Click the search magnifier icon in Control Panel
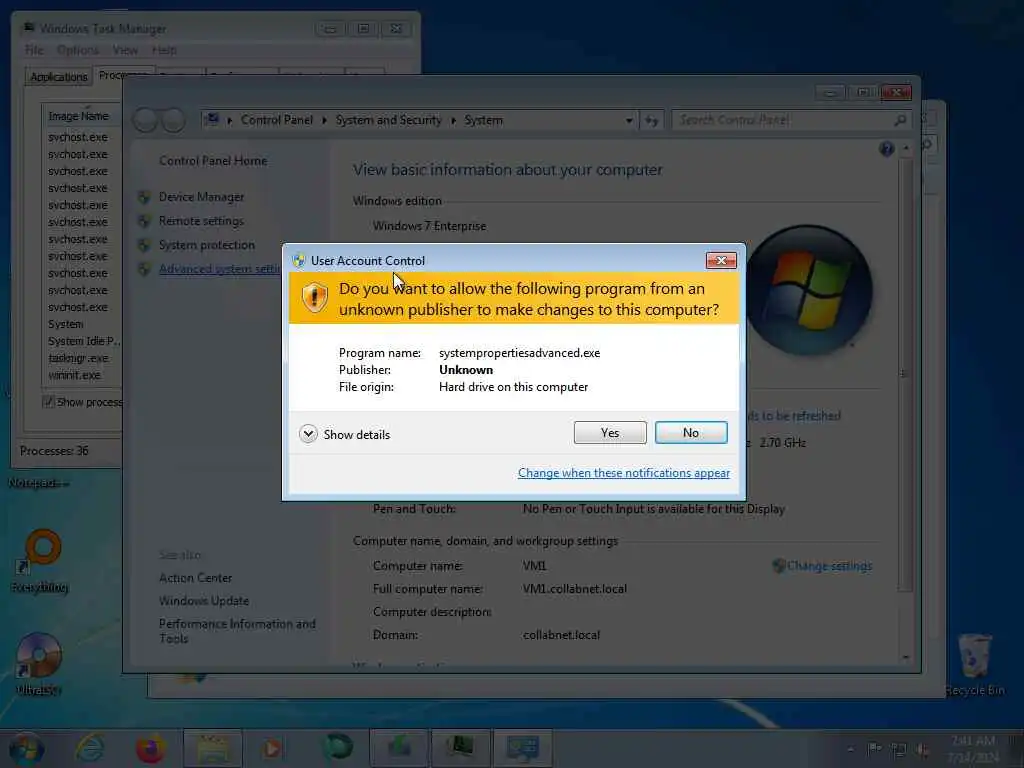The height and width of the screenshot is (768, 1024). (x=901, y=120)
